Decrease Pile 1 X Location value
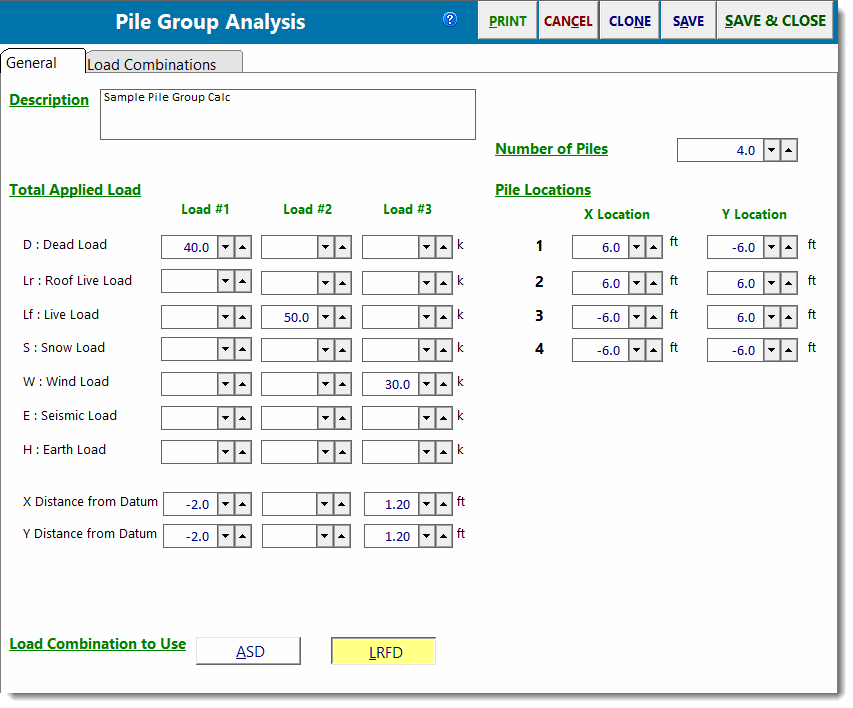The height and width of the screenshot is (708, 853). (x=636, y=248)
